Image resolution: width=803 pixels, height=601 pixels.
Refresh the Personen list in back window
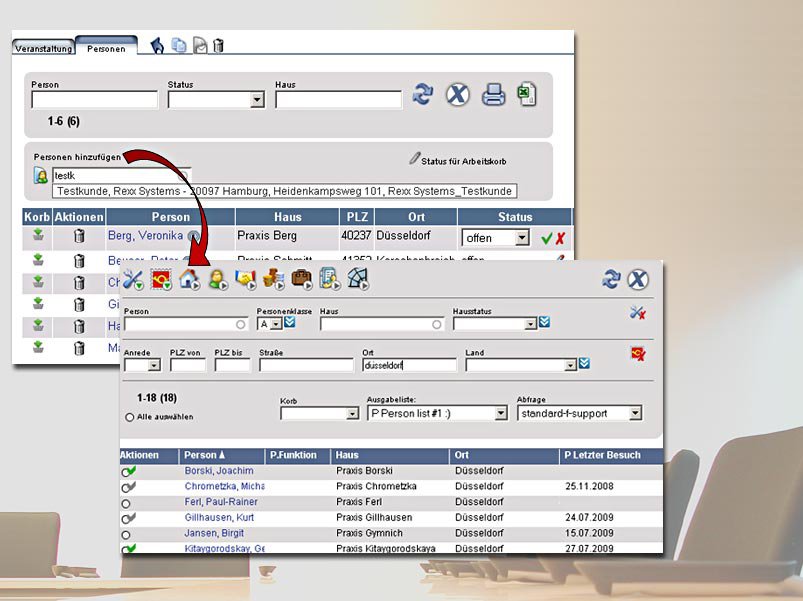[422, 94]
